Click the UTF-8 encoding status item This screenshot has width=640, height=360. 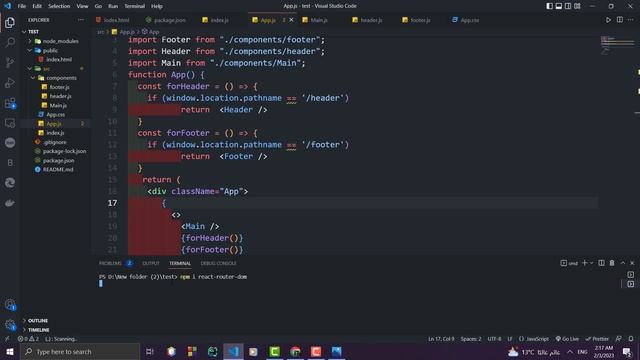pyautogui.click(x=494, y=339)
